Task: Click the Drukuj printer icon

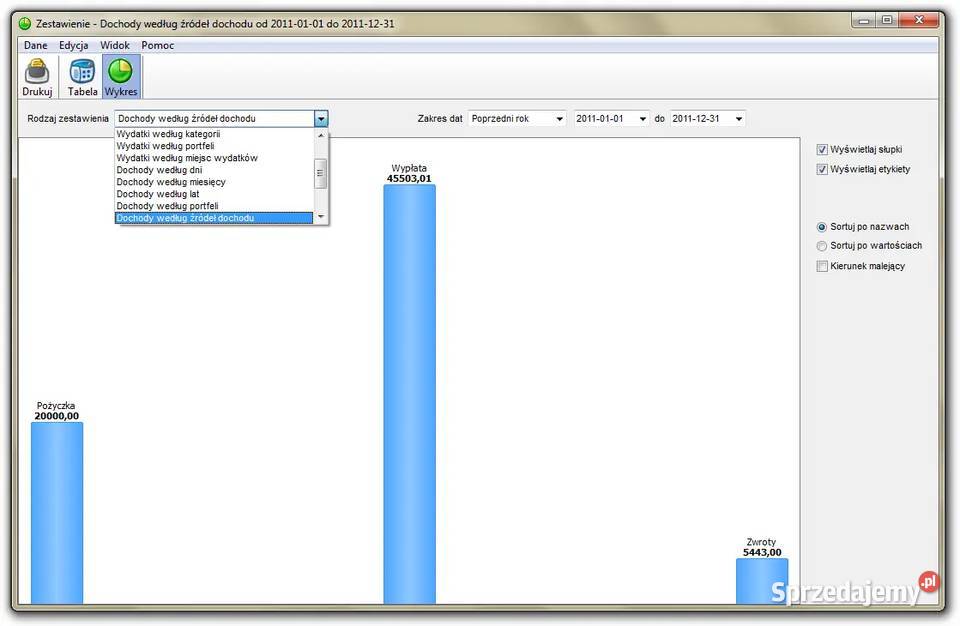Action: (x=37, y=76)
